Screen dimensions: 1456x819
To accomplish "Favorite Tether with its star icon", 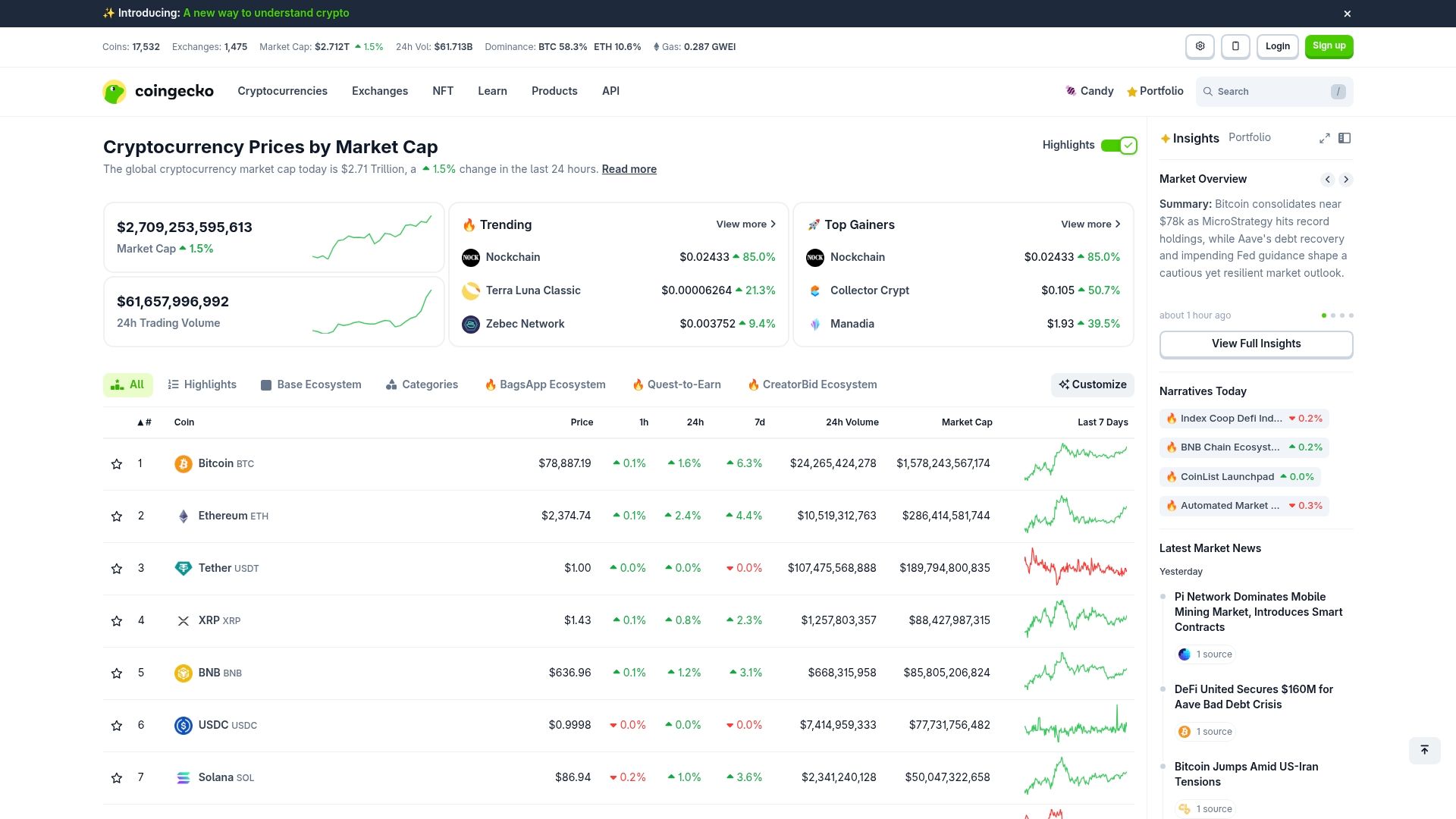I will (117, 569).
